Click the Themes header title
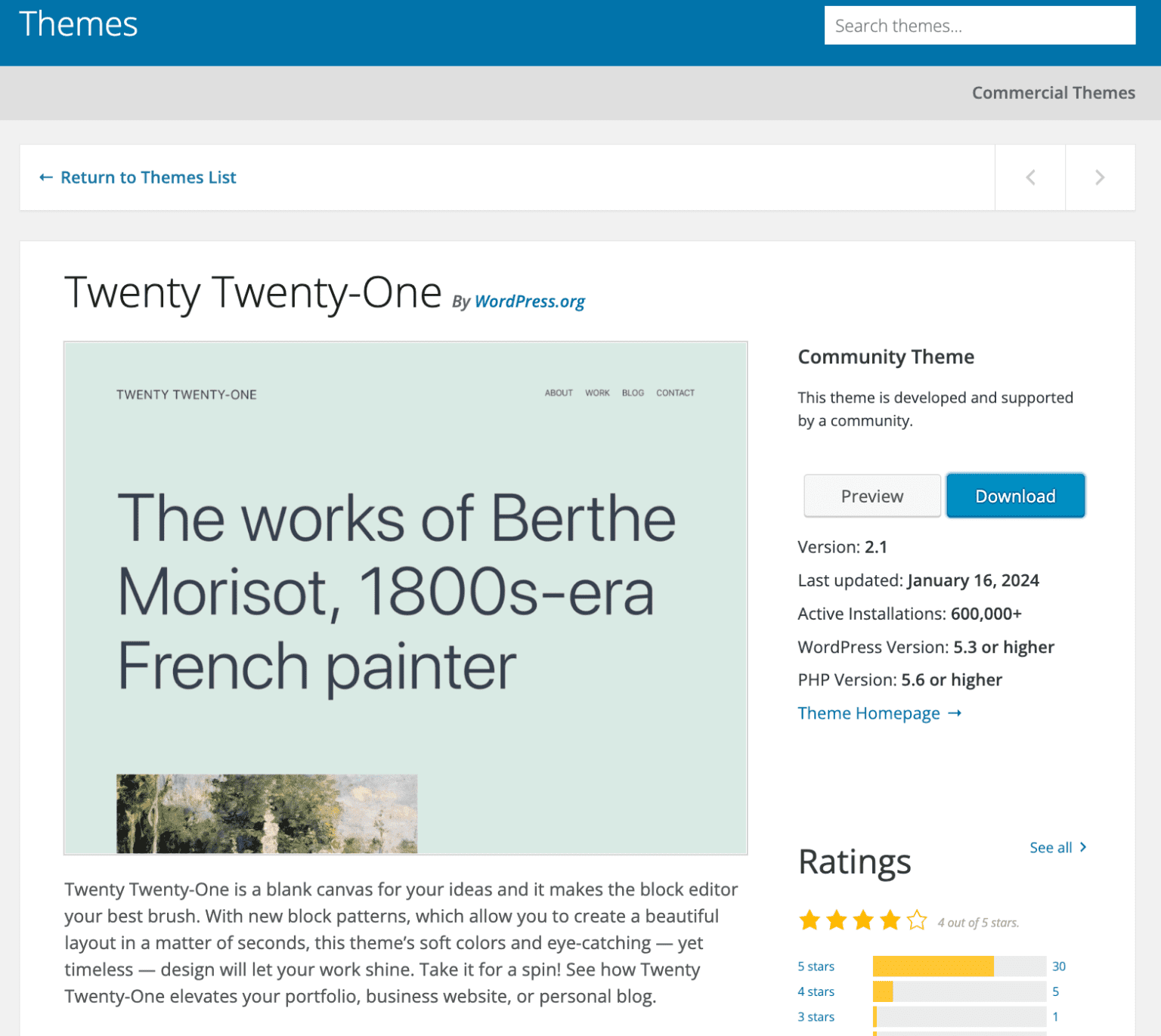This screenshot has height=1036, width=1161. point(78,23)
